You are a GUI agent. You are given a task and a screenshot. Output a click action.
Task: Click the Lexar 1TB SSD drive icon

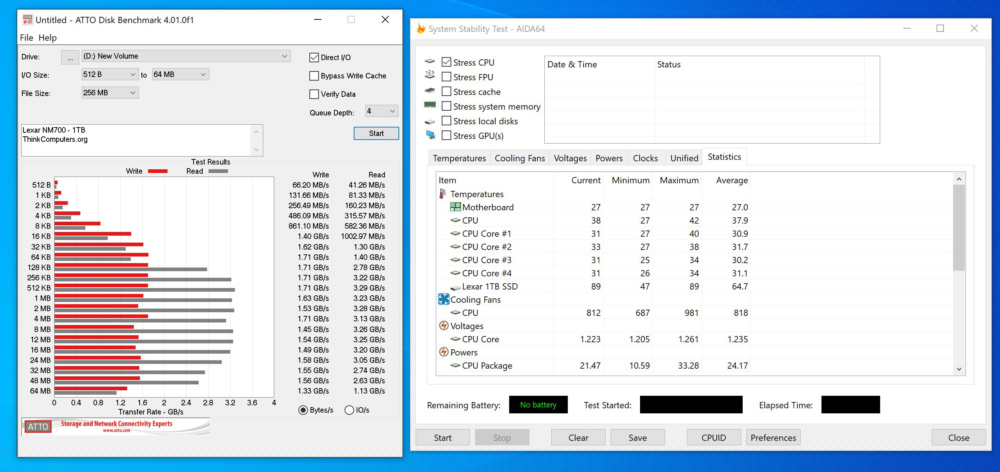point(455,287)
